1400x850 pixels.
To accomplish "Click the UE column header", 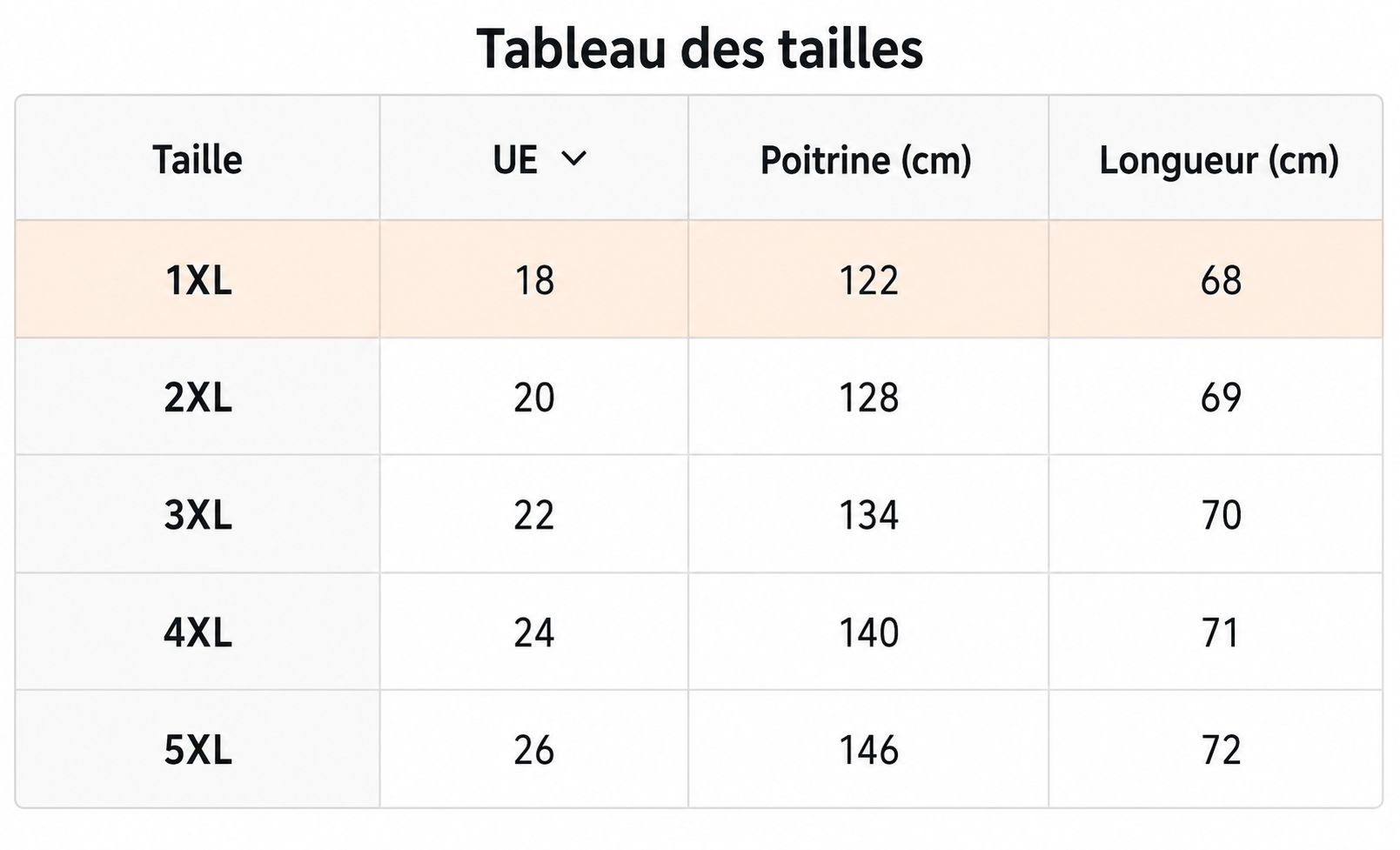I will click(534, 158).
